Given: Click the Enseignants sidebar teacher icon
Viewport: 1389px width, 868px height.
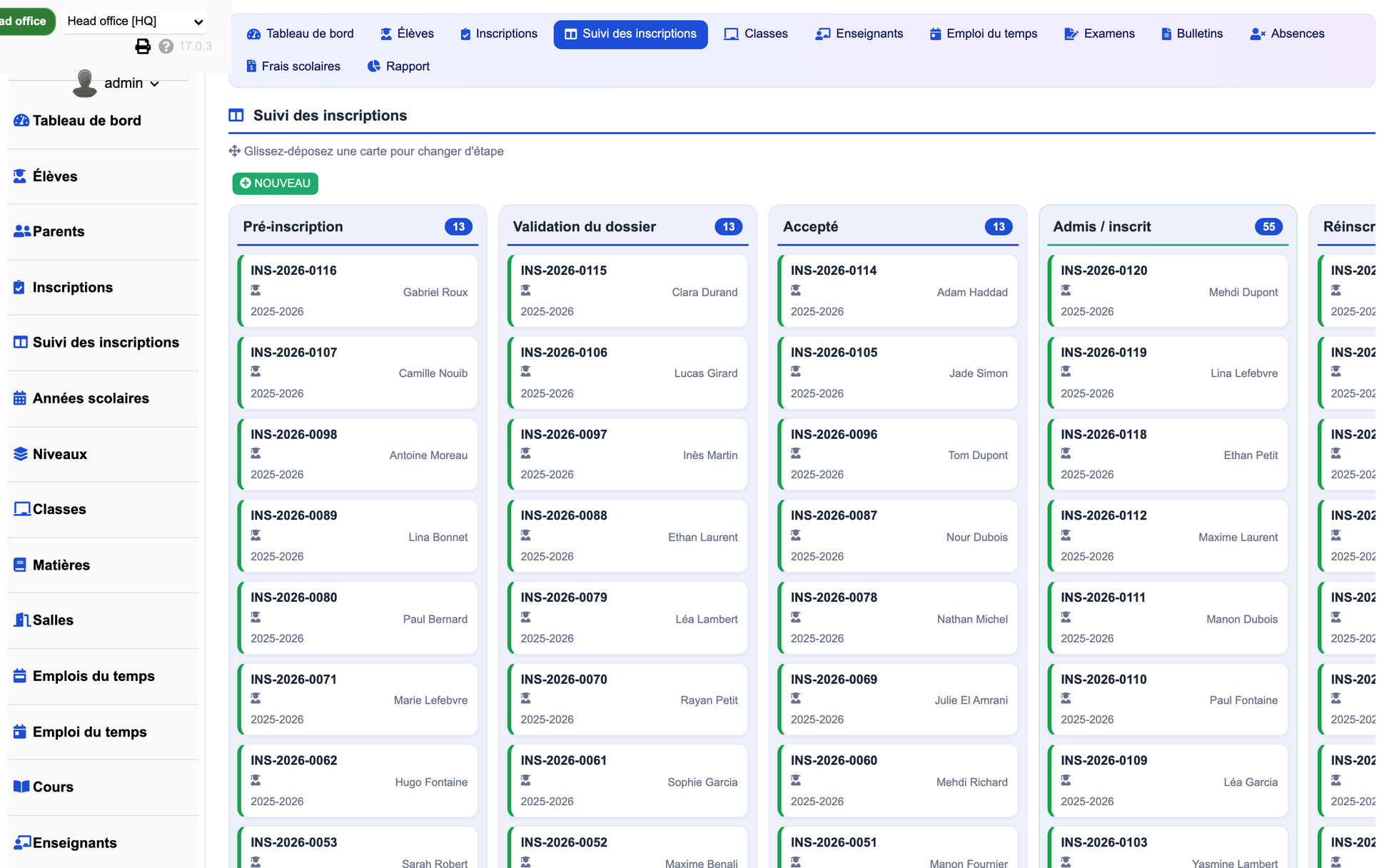Looking at the screenshot, I should click(22, 842).
